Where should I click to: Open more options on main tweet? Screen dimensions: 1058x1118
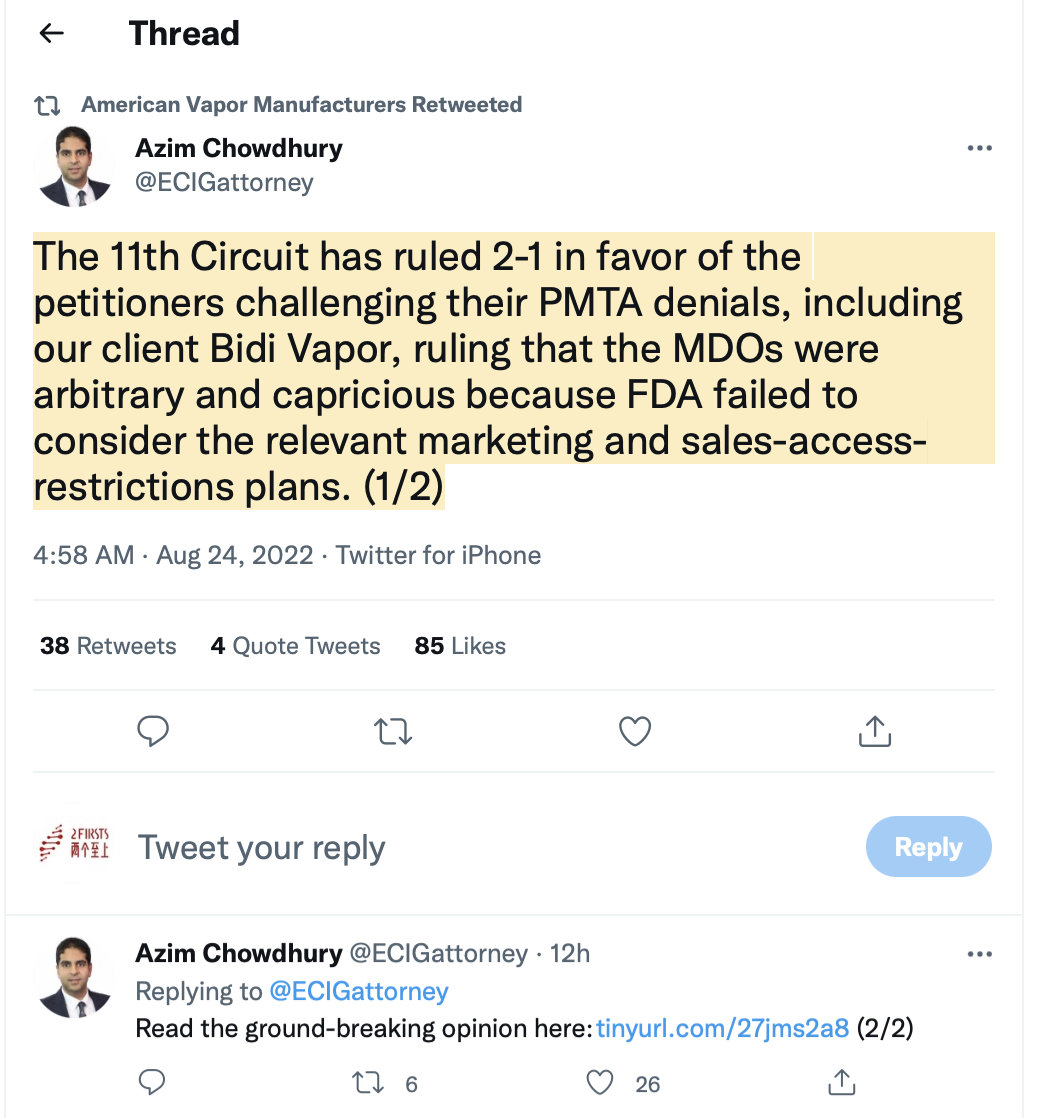979,149
